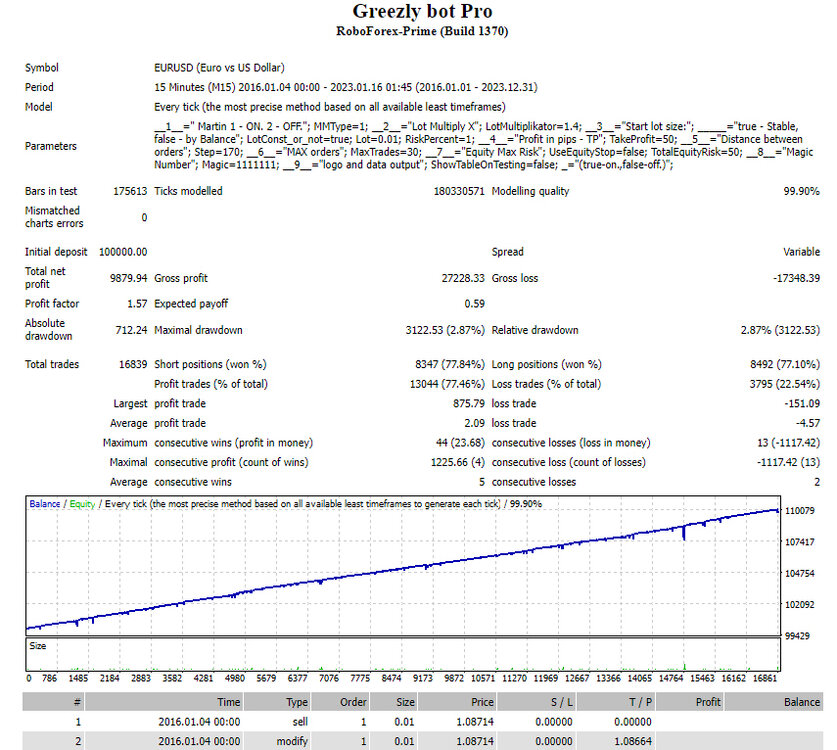The width and height of the screenshot is (837, 750).
Task: Click the long positions value 8492 (77.10%)
Action: [x=785, y=364]
